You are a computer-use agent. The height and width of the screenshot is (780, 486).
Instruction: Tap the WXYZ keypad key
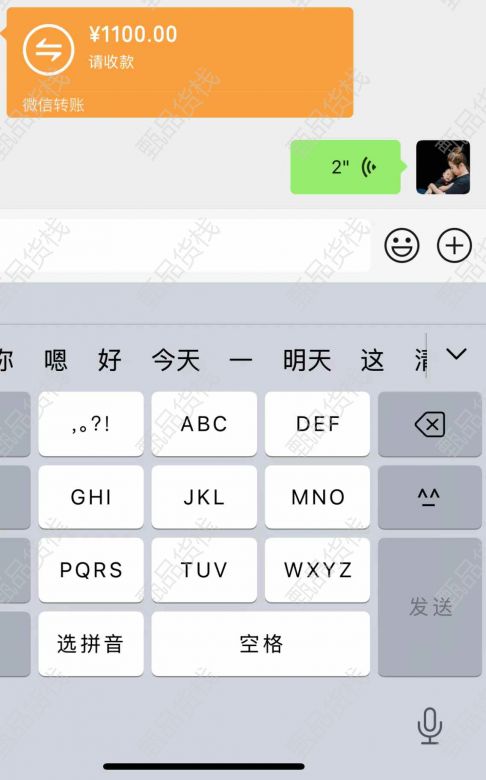[317, 570]
